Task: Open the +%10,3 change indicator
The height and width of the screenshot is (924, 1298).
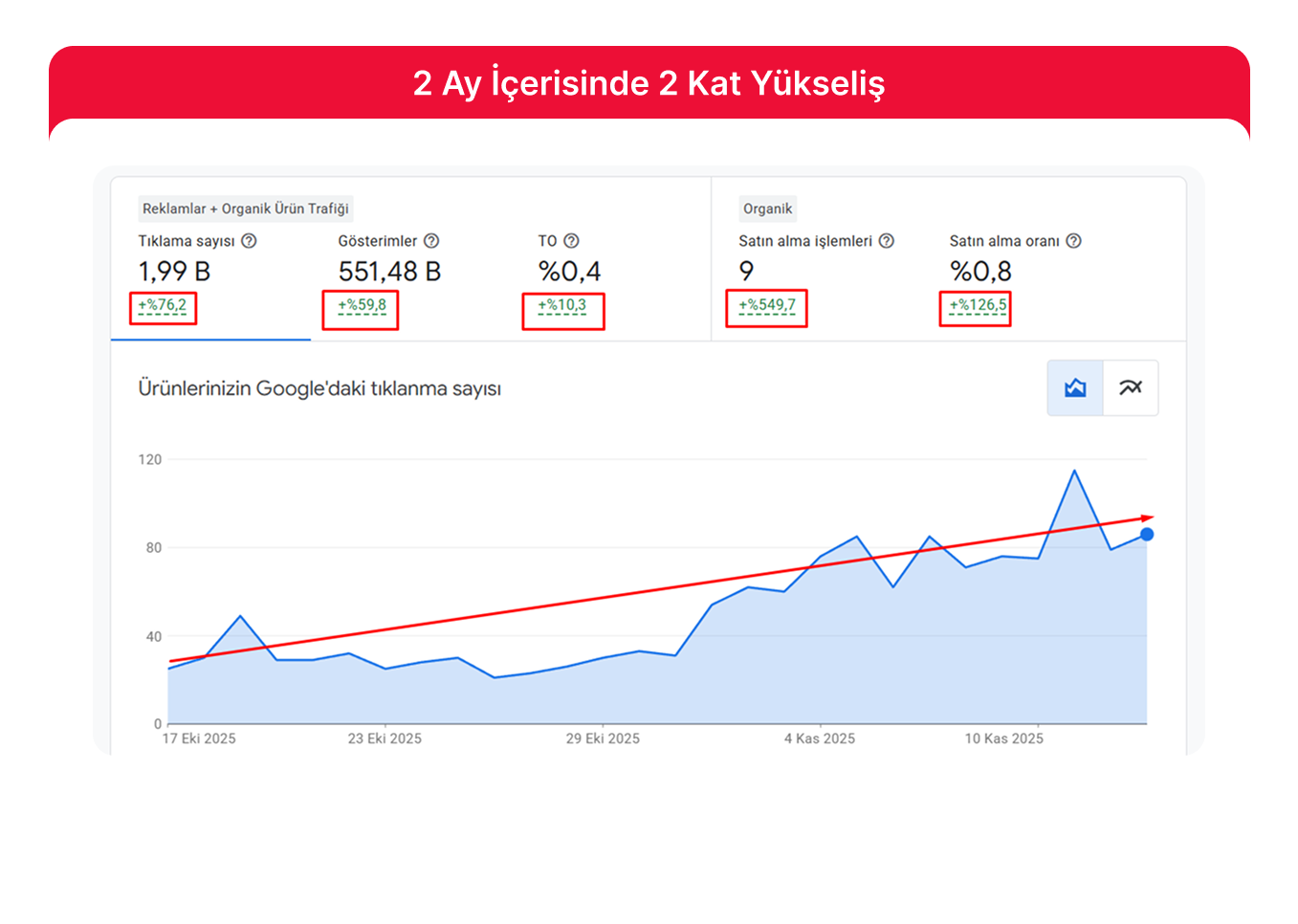Action: pyautogui.click(x=562, y=306)
